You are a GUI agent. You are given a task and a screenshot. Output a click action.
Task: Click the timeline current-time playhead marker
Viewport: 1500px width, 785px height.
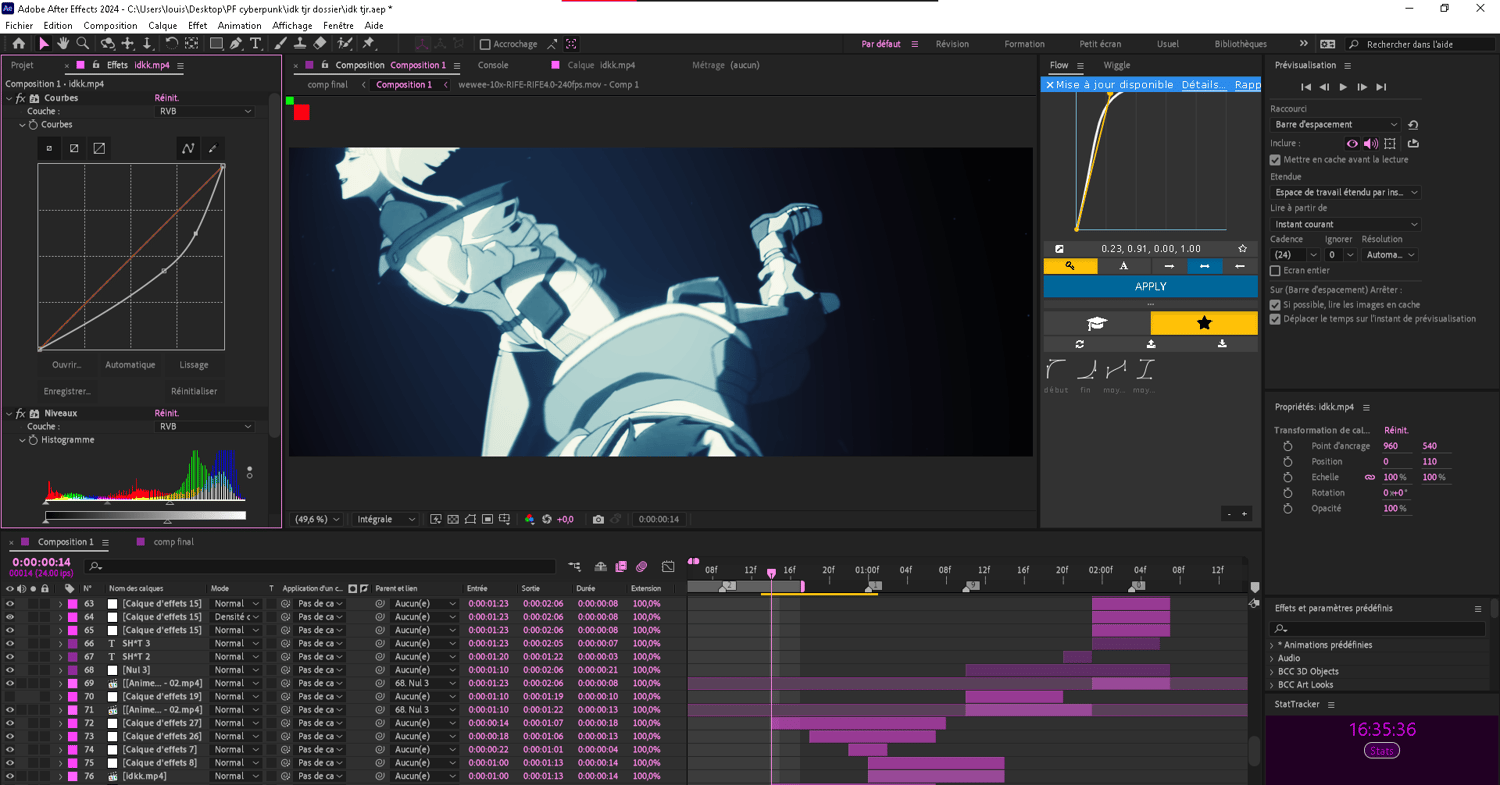771,573
